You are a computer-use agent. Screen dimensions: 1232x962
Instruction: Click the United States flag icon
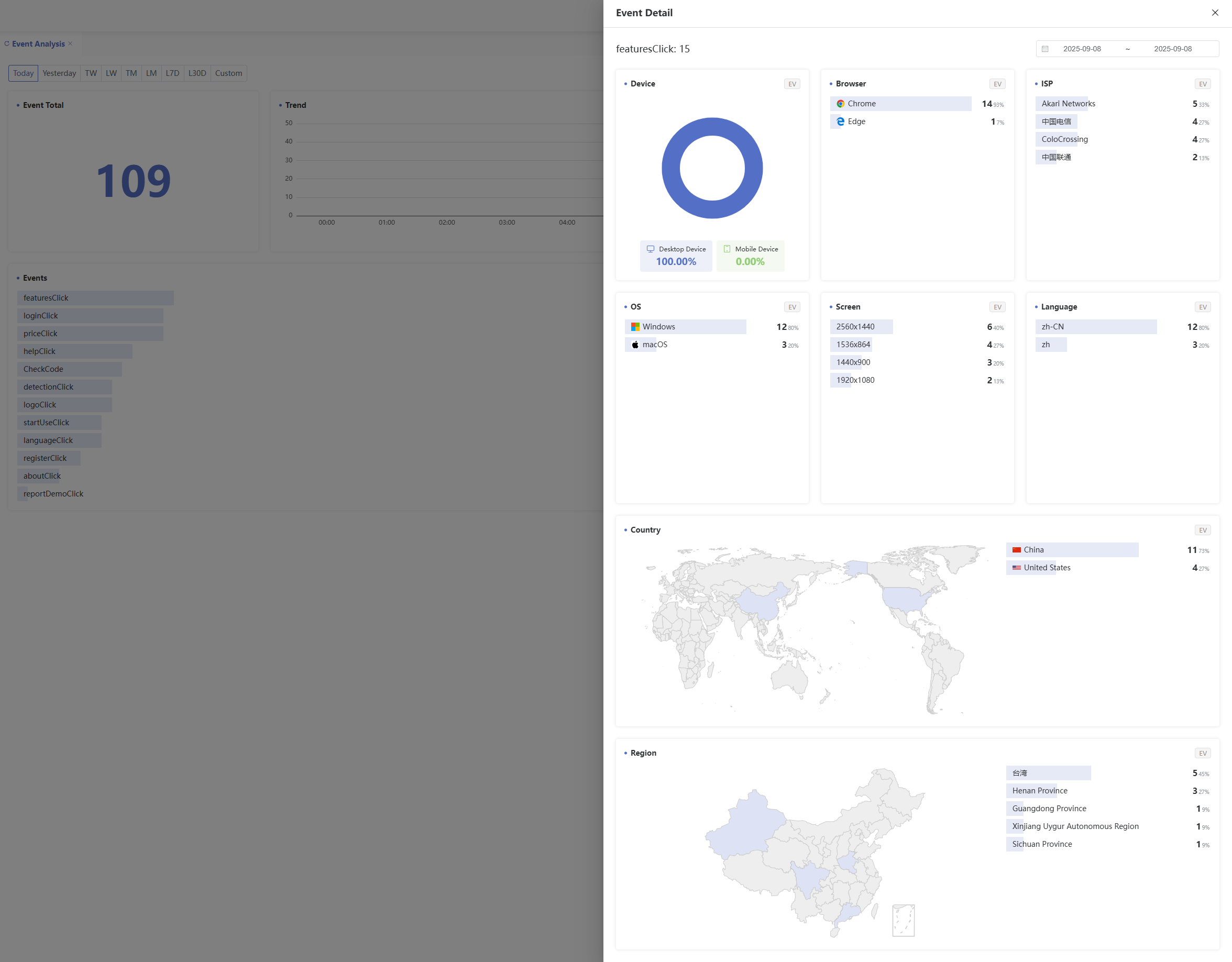[1016, 568]
